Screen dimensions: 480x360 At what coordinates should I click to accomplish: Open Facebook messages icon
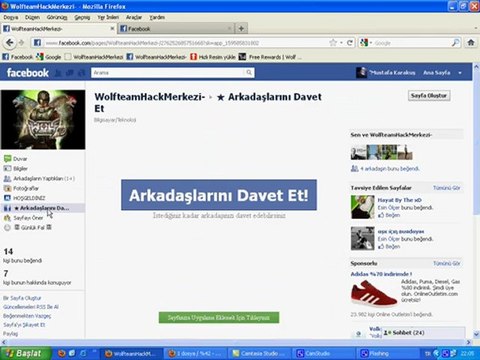[x=70, y=73]
